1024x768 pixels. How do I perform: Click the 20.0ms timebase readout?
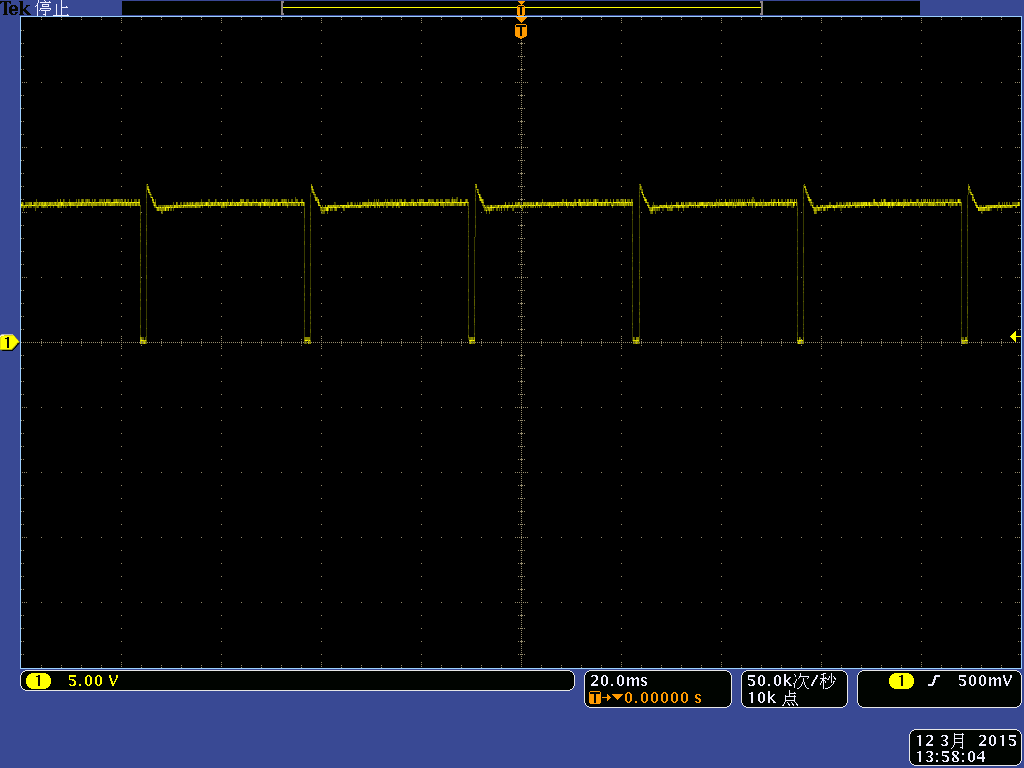pos(618,680)
